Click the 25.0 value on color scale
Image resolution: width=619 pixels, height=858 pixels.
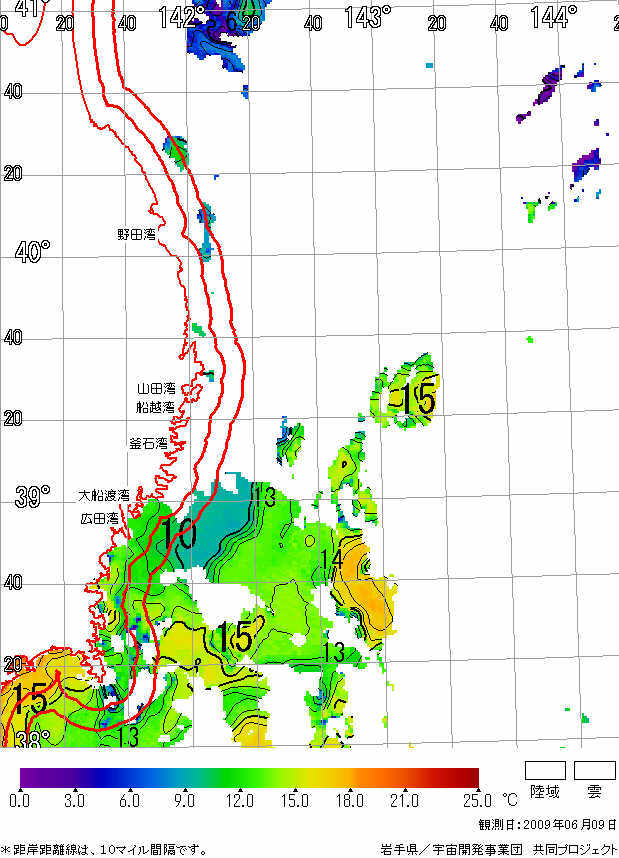click(x=477, y=801)
